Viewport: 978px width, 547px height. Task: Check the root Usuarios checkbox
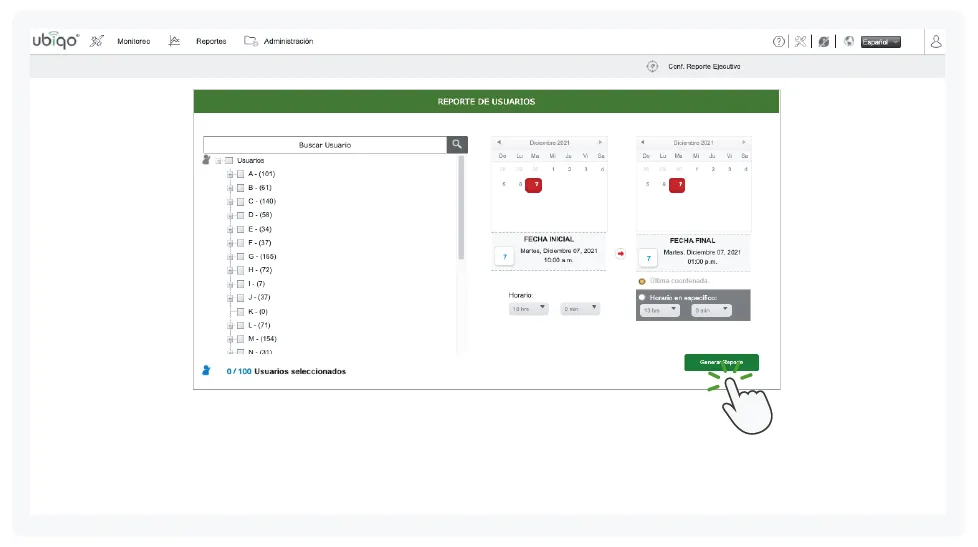[229, 160]
